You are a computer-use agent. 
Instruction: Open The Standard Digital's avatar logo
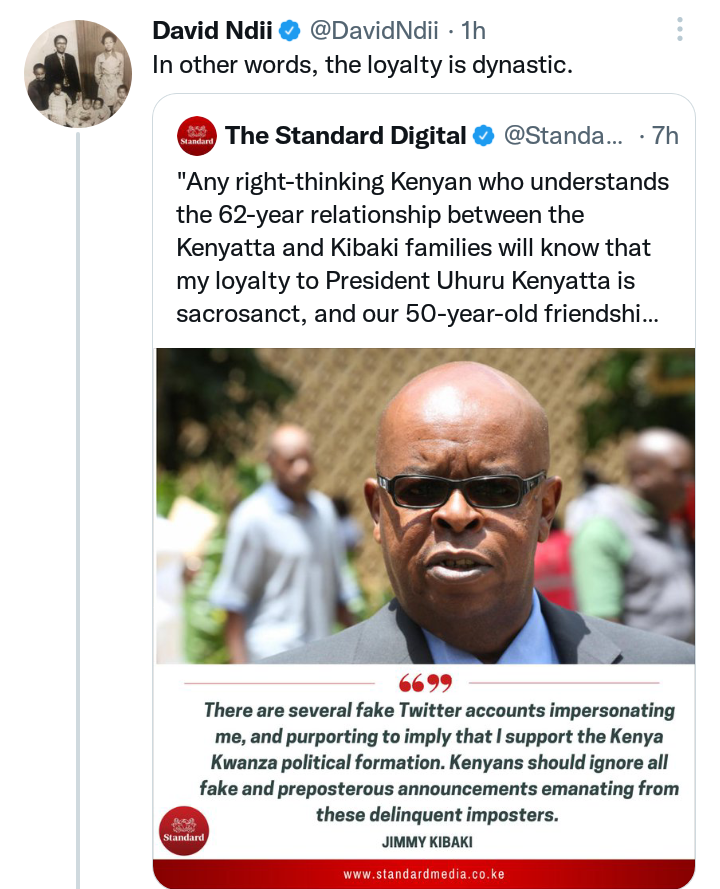[196, 136]
